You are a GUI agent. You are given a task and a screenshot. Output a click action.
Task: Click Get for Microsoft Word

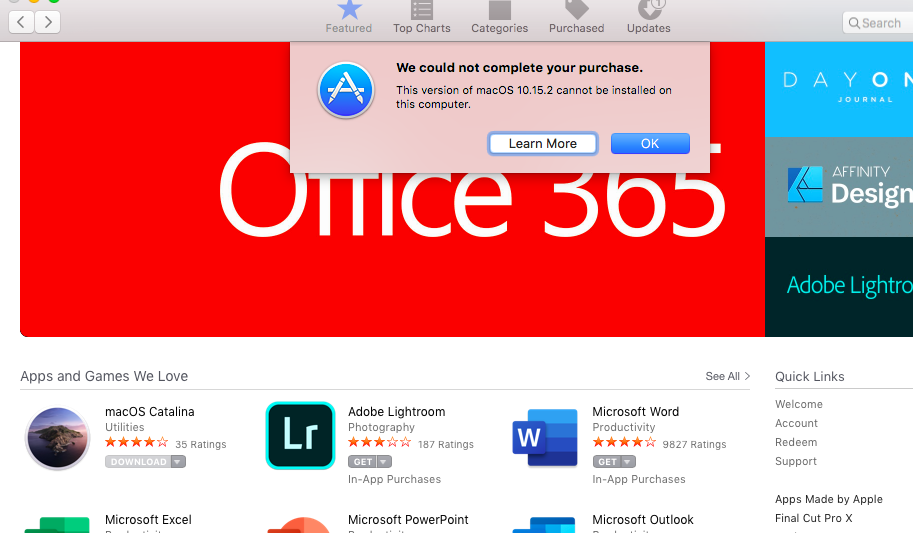[607, 462]
